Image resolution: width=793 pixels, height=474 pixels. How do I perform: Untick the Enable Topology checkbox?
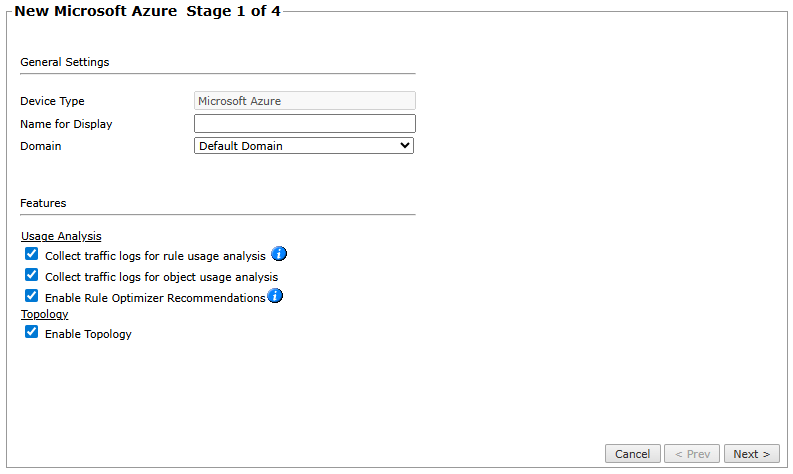point(32,333)
